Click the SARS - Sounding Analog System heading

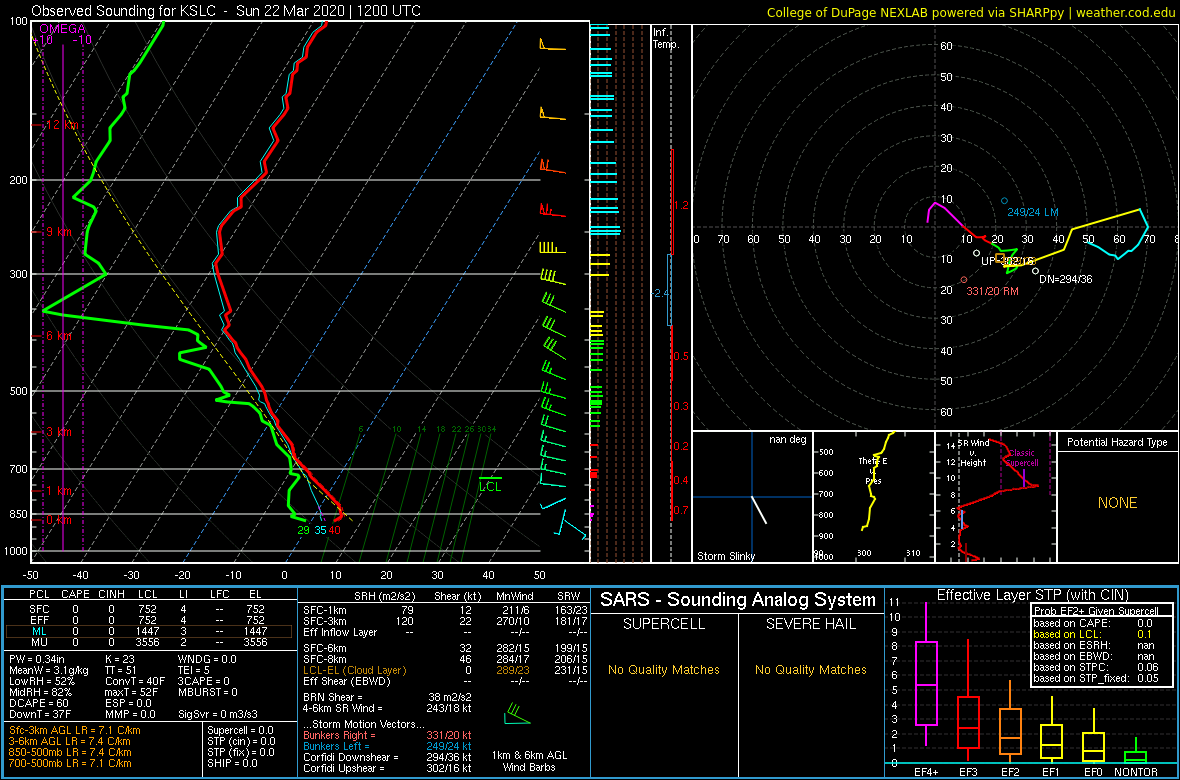coord(738,600)
